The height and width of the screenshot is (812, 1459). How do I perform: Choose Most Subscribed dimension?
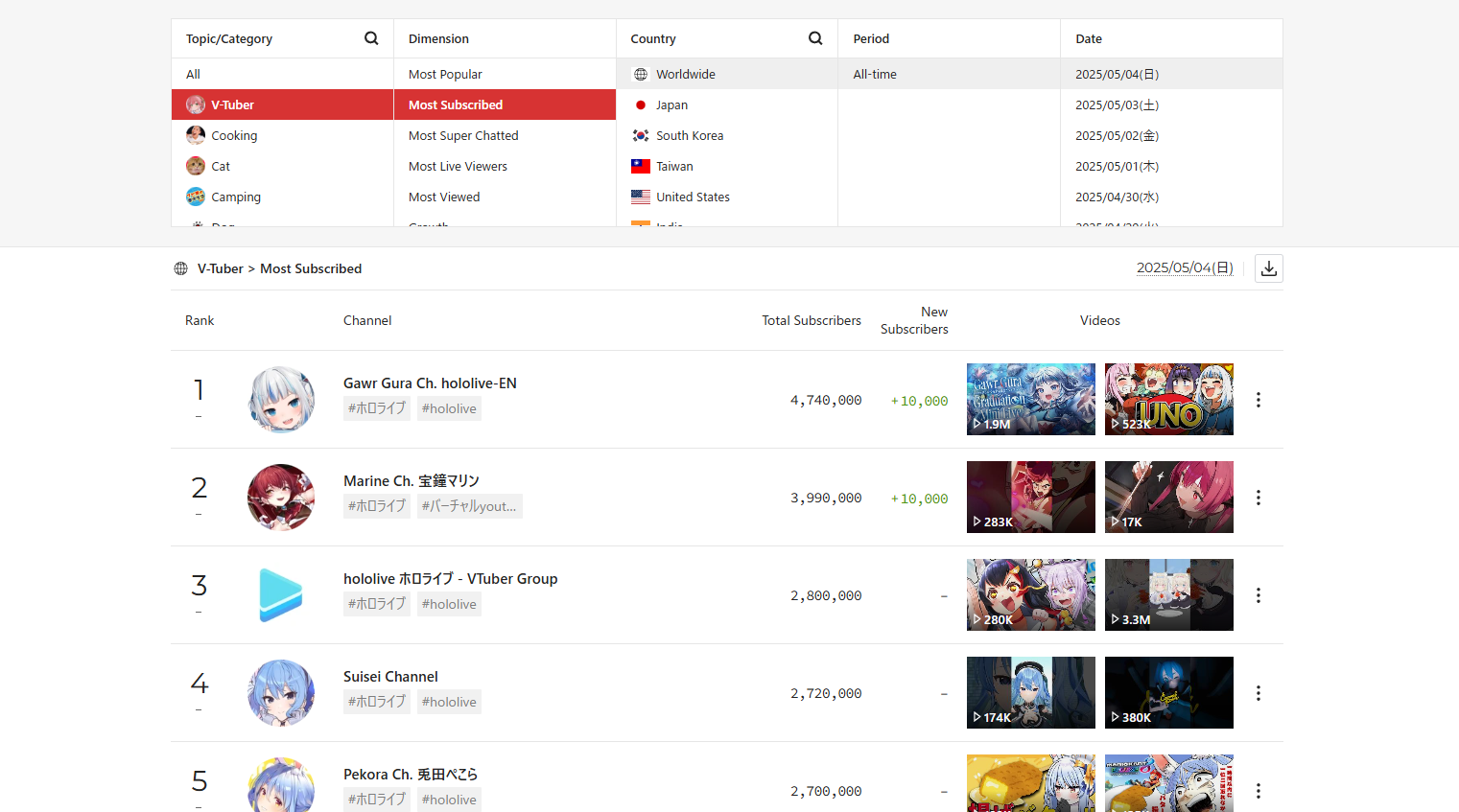pyautogui.click(x=505, y=104)
